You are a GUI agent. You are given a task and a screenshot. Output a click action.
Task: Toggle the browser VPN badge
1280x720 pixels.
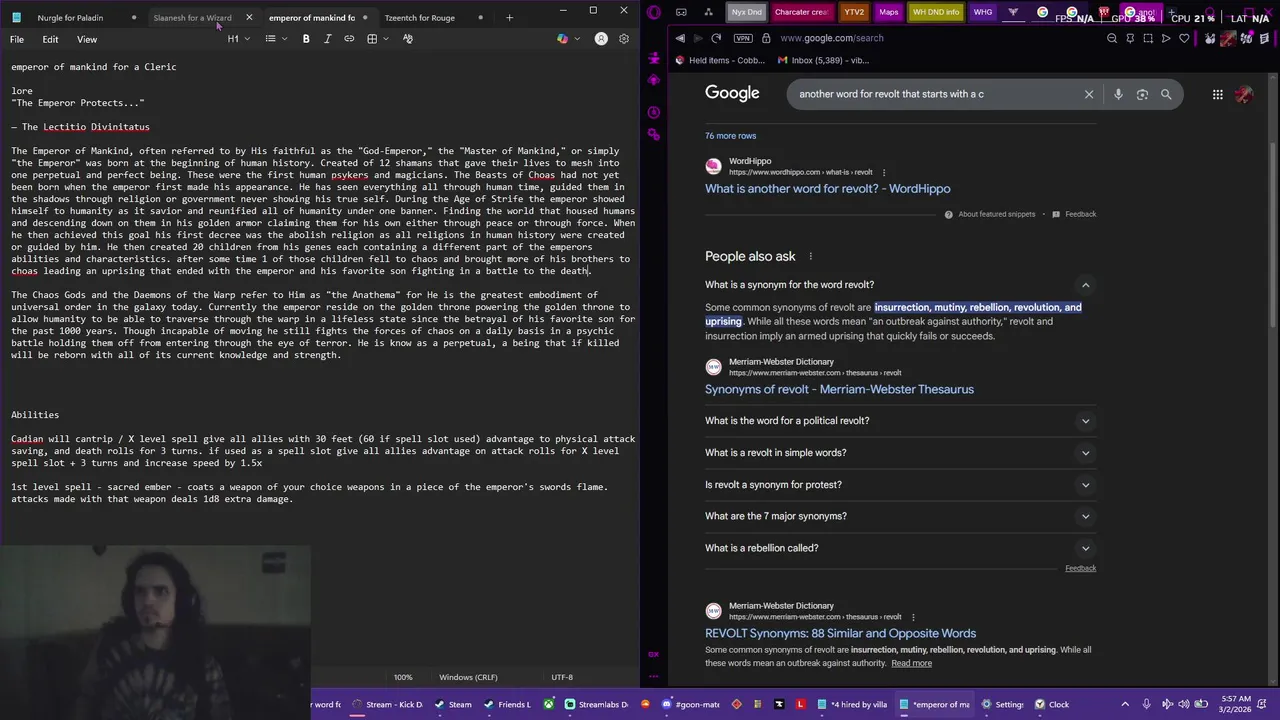point(742,38)
